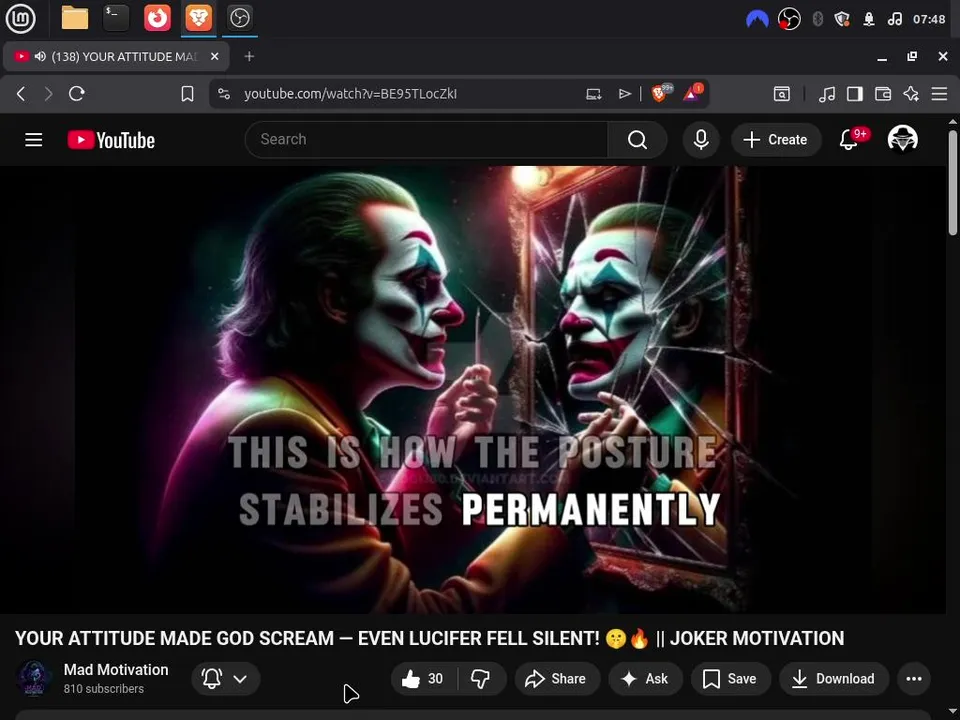Minimize the Brave window
The height and width of the screenshot is (720, 960).
882,57
